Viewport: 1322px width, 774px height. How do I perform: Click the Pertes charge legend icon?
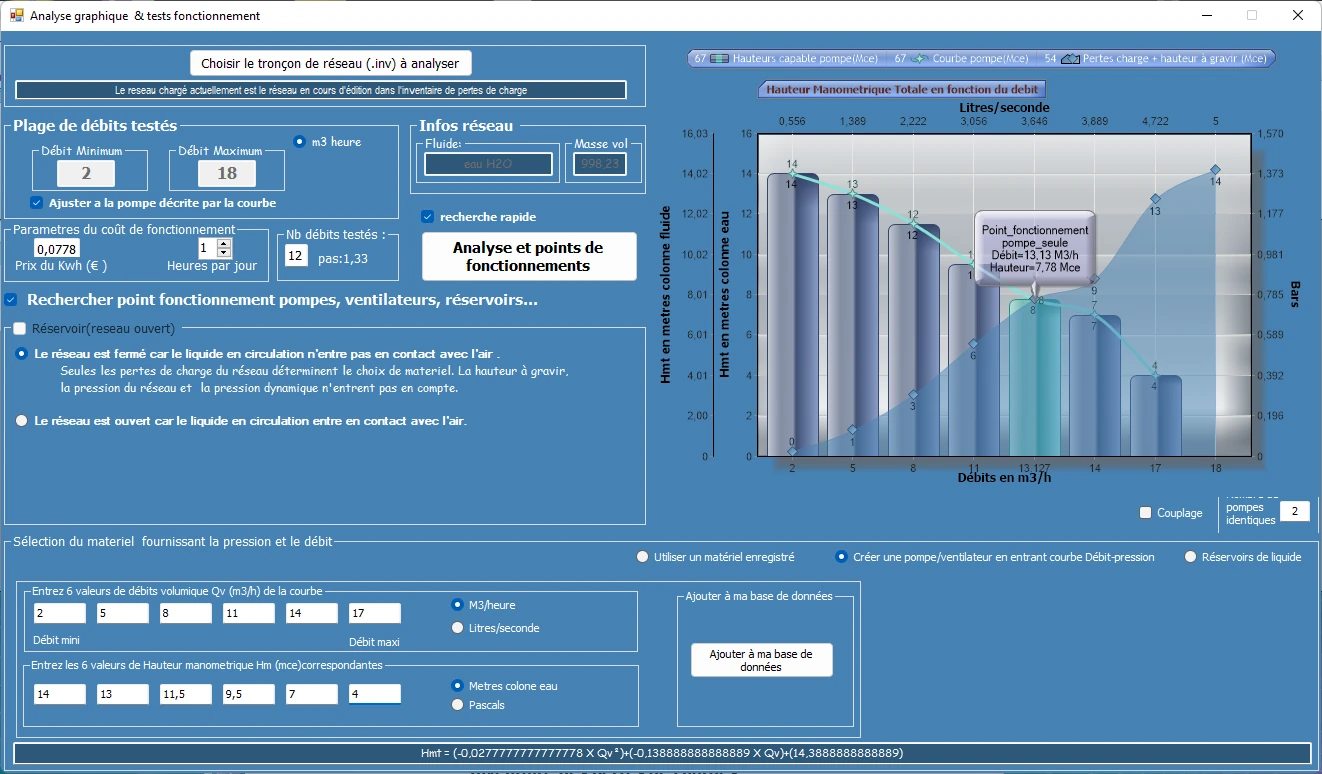coord(1070,58)
